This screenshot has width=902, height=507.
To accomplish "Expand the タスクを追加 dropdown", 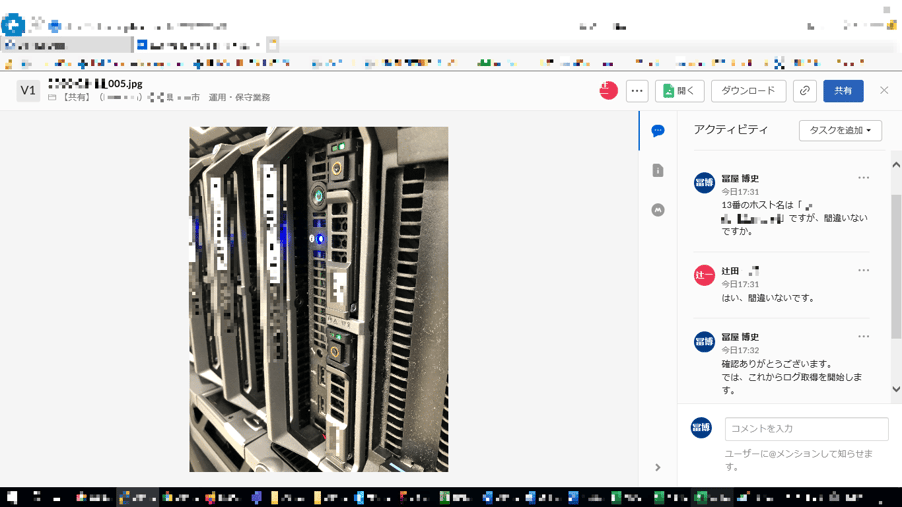I will [840, 130].
